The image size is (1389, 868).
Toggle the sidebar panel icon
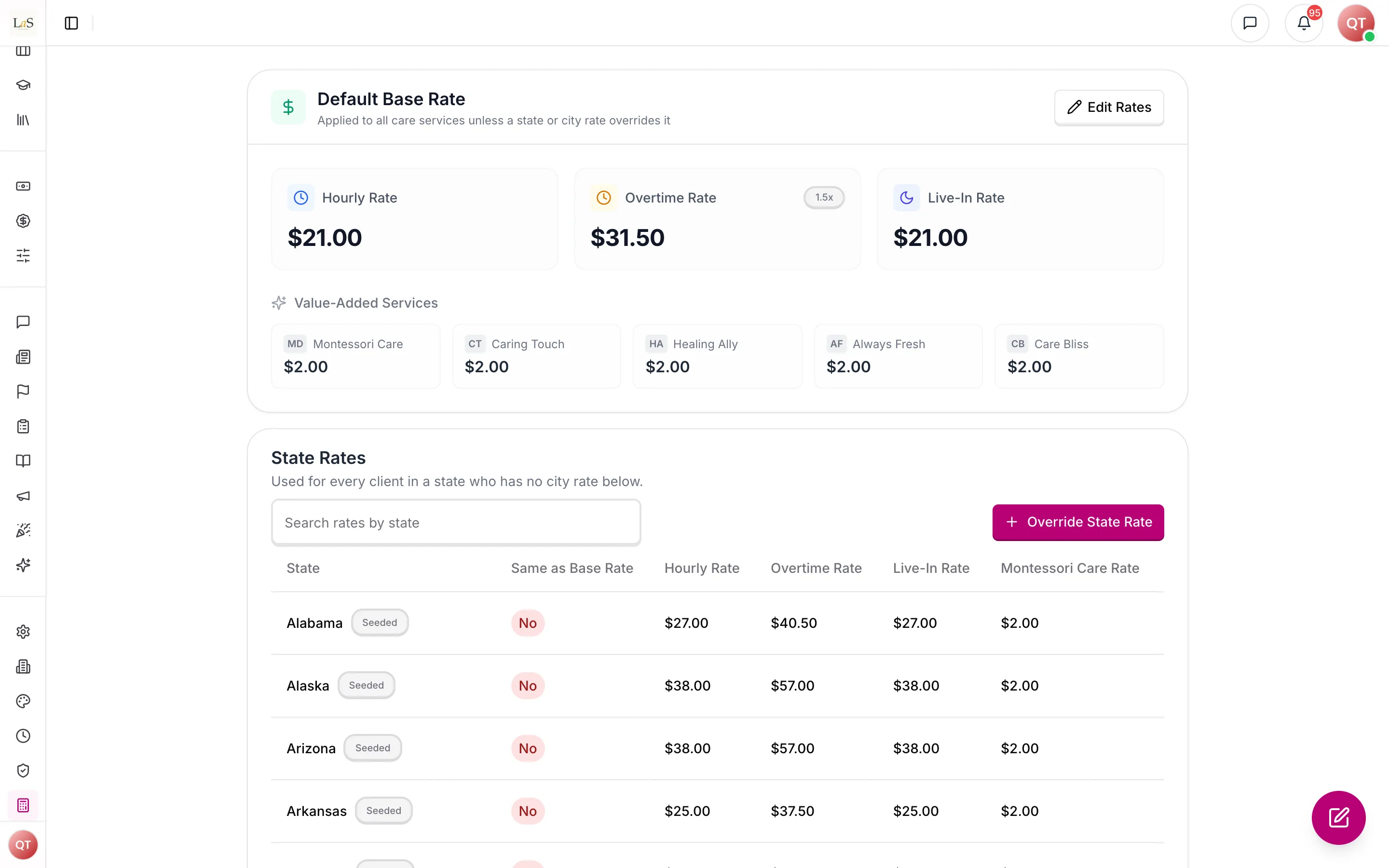[71, 23]
